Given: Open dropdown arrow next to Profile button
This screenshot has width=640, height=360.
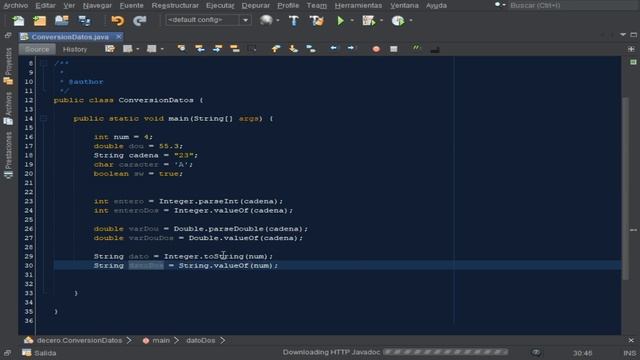Looking at the screenshot, I should pos(411,20).
